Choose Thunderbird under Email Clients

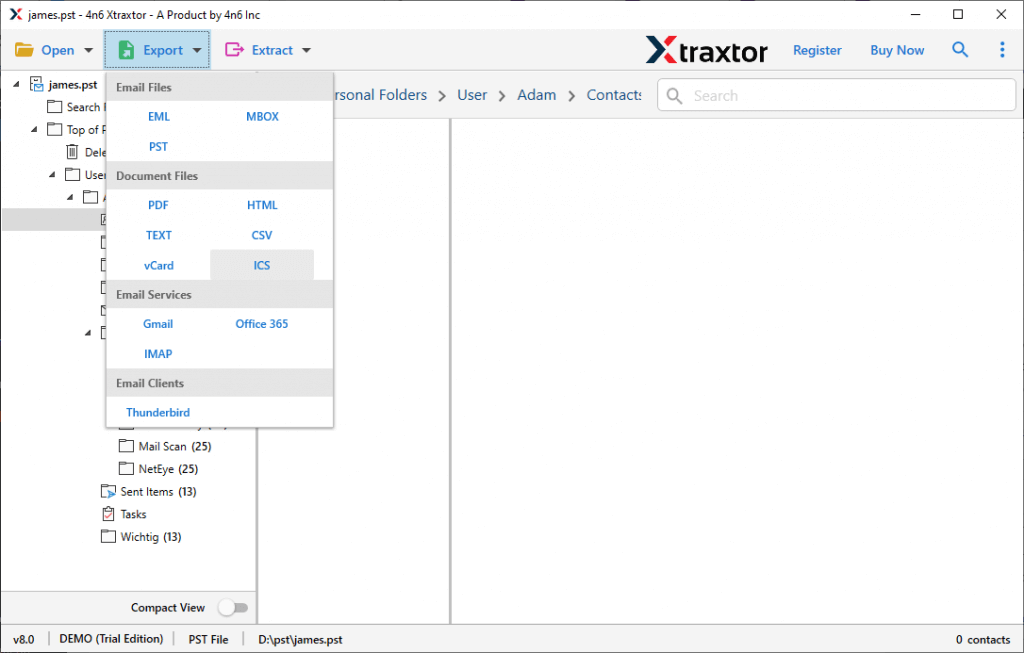(157, 412)
